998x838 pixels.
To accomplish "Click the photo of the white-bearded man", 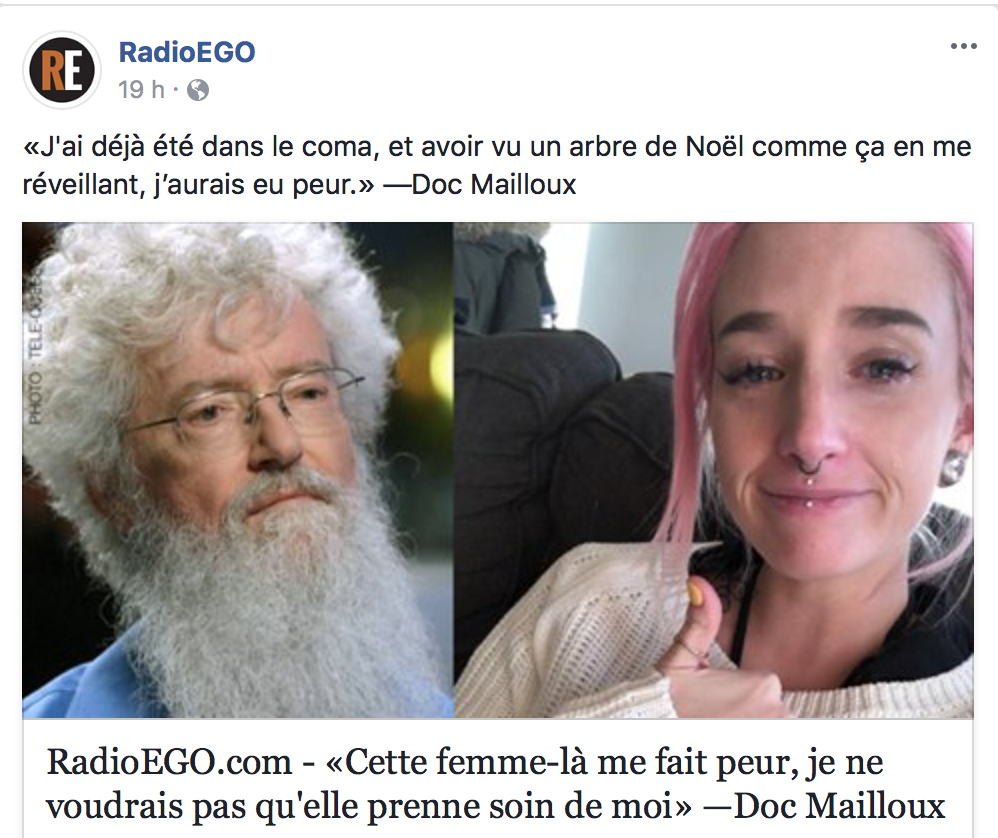I will tap(237, 470).
